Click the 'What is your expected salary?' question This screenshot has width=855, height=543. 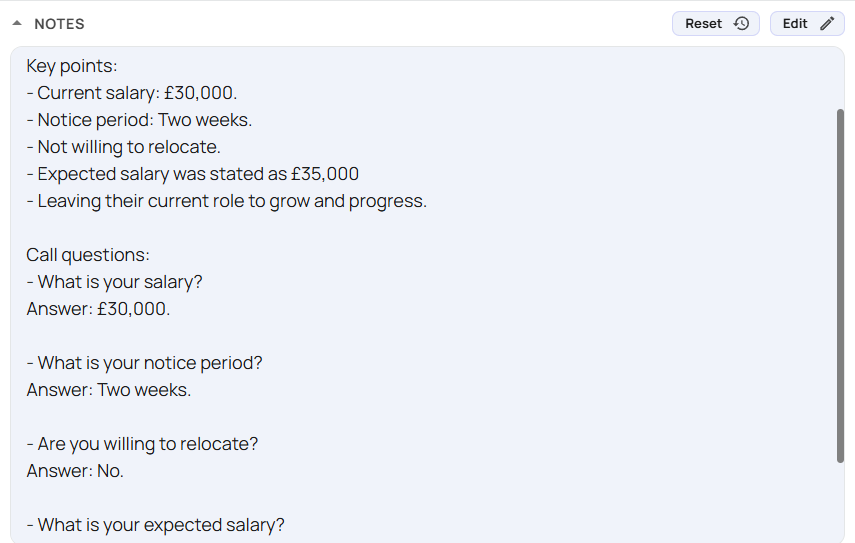tap(155, 525)
